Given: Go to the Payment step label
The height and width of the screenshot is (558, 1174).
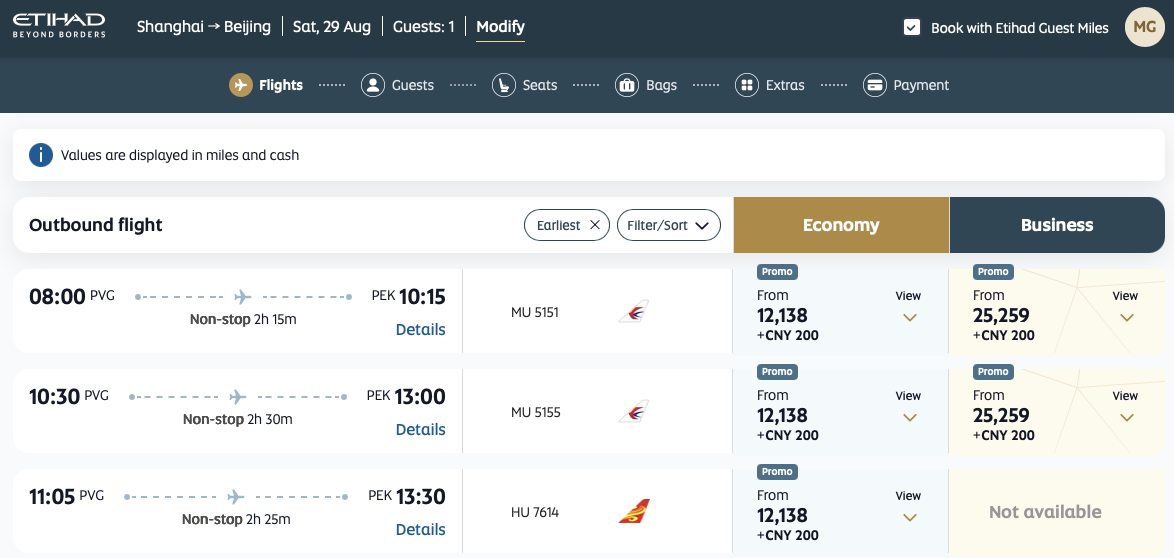Looking at the screenshot, I should point(921,85).
